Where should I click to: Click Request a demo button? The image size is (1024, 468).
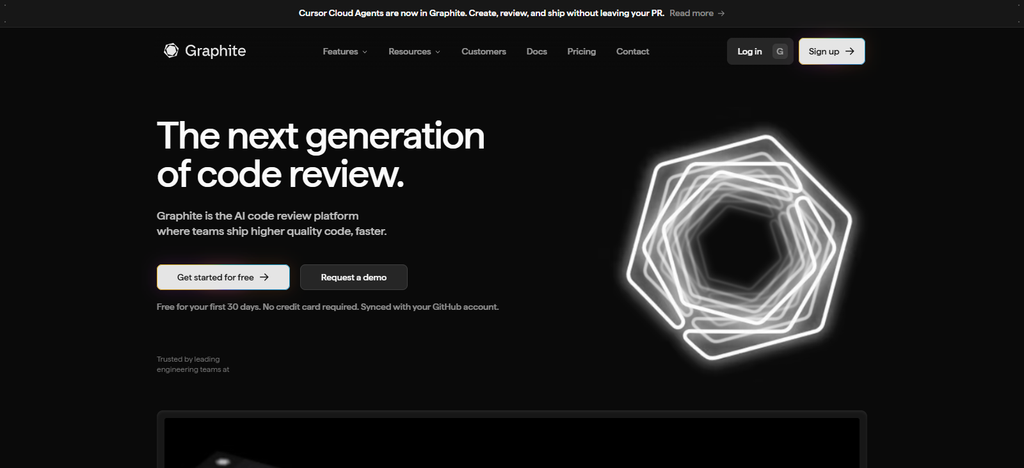[354, 277]
